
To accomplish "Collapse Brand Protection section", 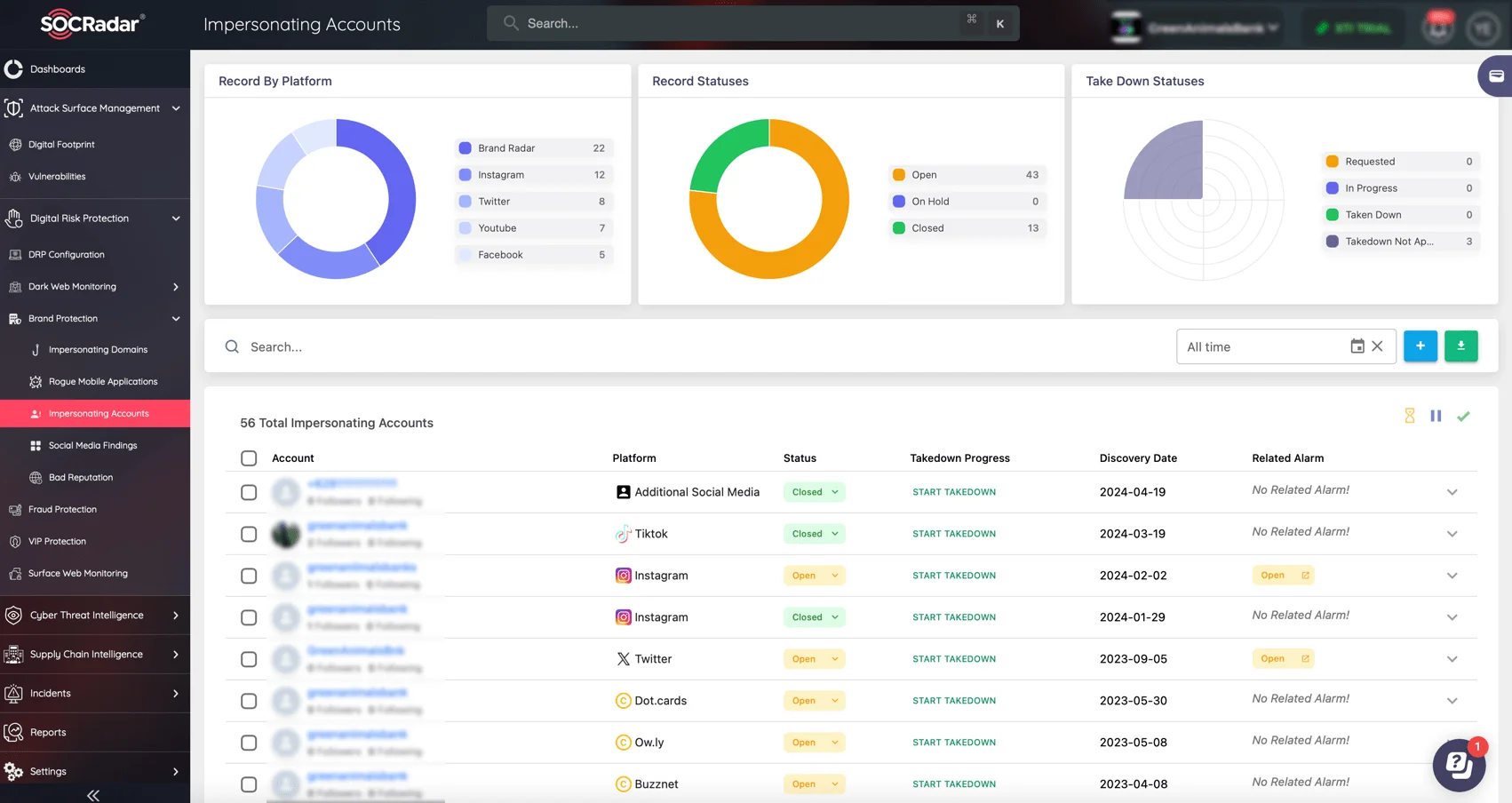I will click(x=176, y=319).
